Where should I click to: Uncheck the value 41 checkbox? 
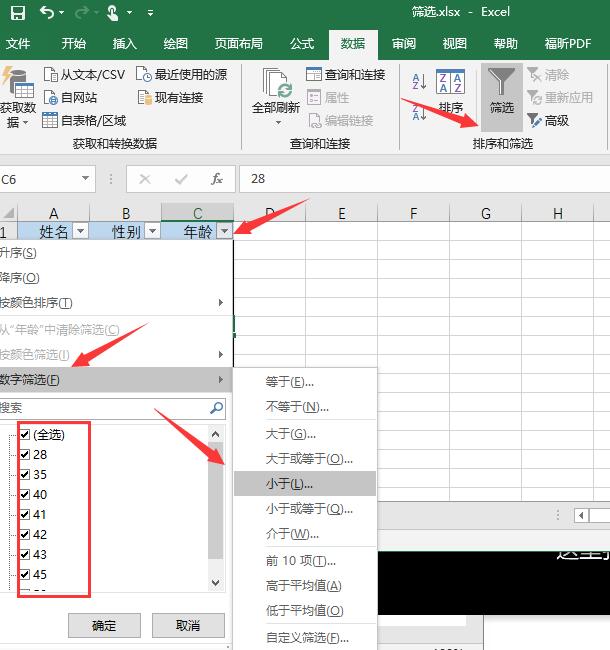tap(25, 514)
